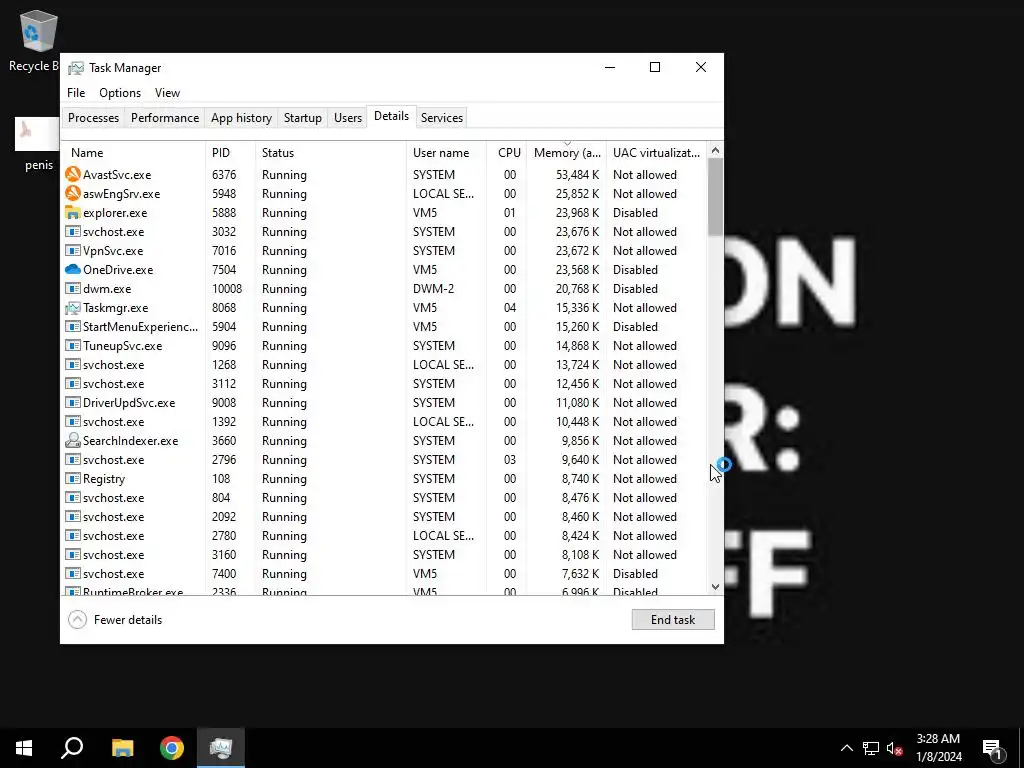Sort by the Status column header
This screenshot has height=768, width=1024.
pyautogui.click(x=330, y=153)
